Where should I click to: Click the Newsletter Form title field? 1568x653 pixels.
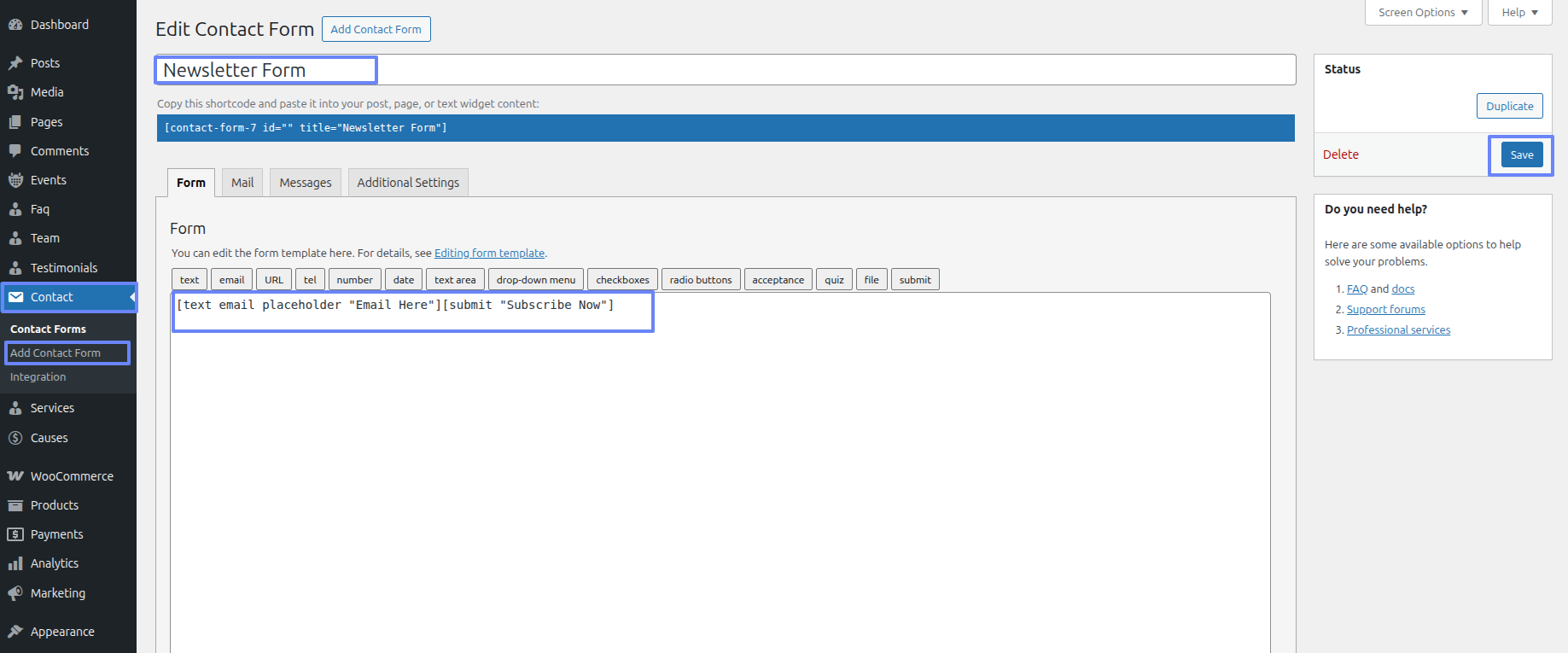(x=726, y=70)
